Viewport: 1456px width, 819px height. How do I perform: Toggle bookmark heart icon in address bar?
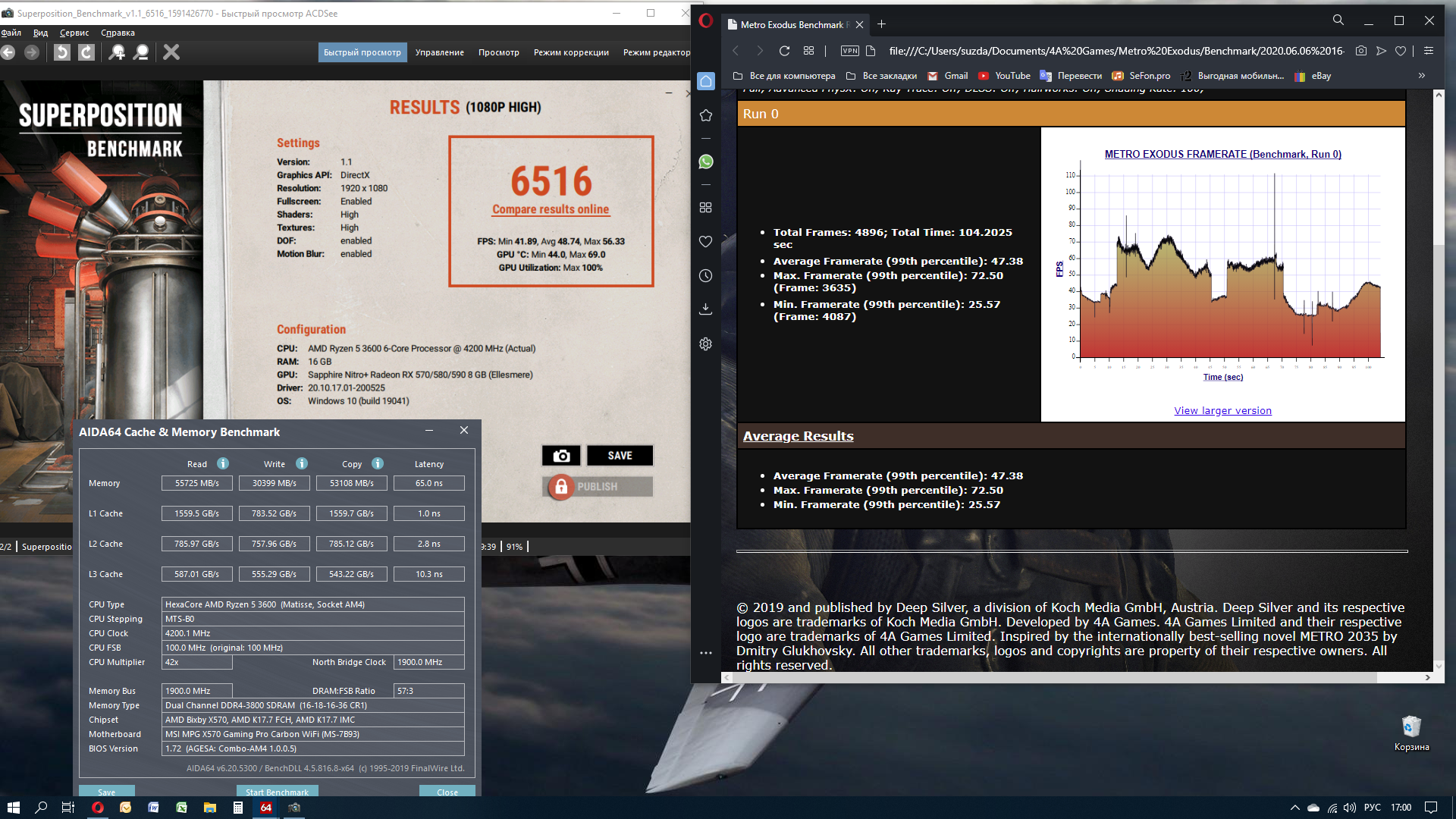1401,51
